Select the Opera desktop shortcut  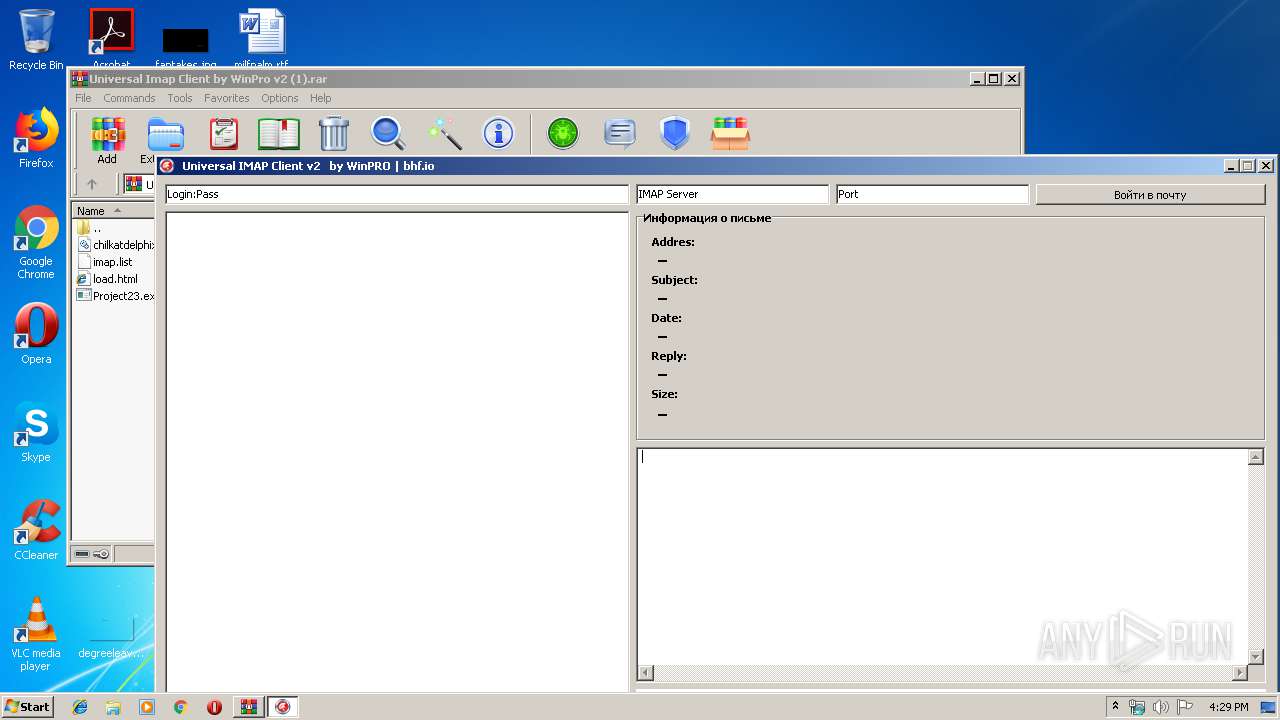pos(36,334)
